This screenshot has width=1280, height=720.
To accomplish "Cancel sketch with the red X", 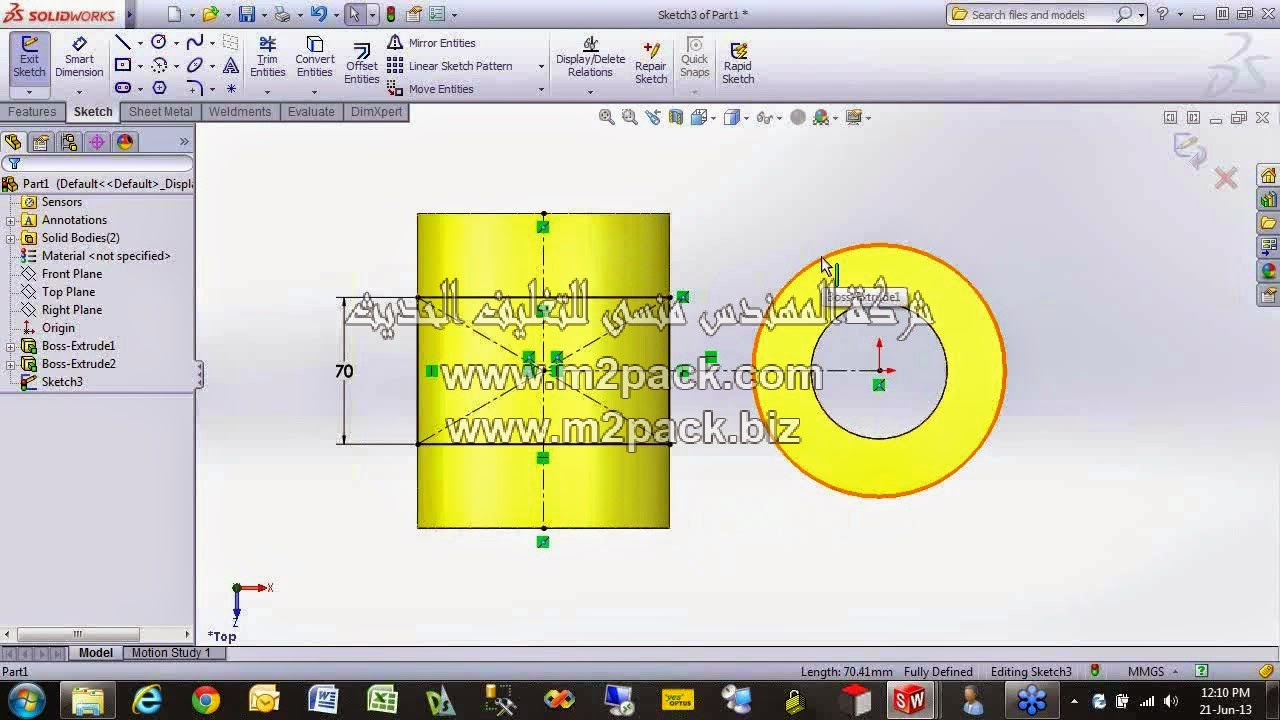I will tap(1226, 179).
